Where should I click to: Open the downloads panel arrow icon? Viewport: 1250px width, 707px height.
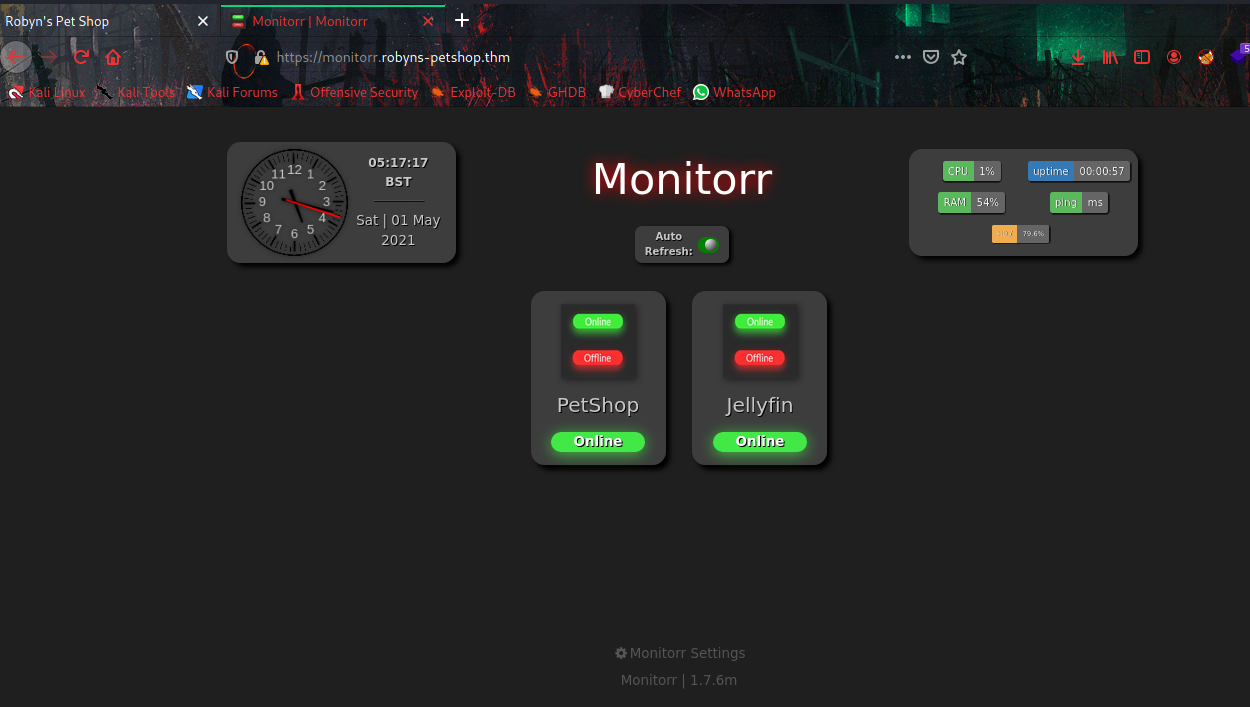[1078, 57]
